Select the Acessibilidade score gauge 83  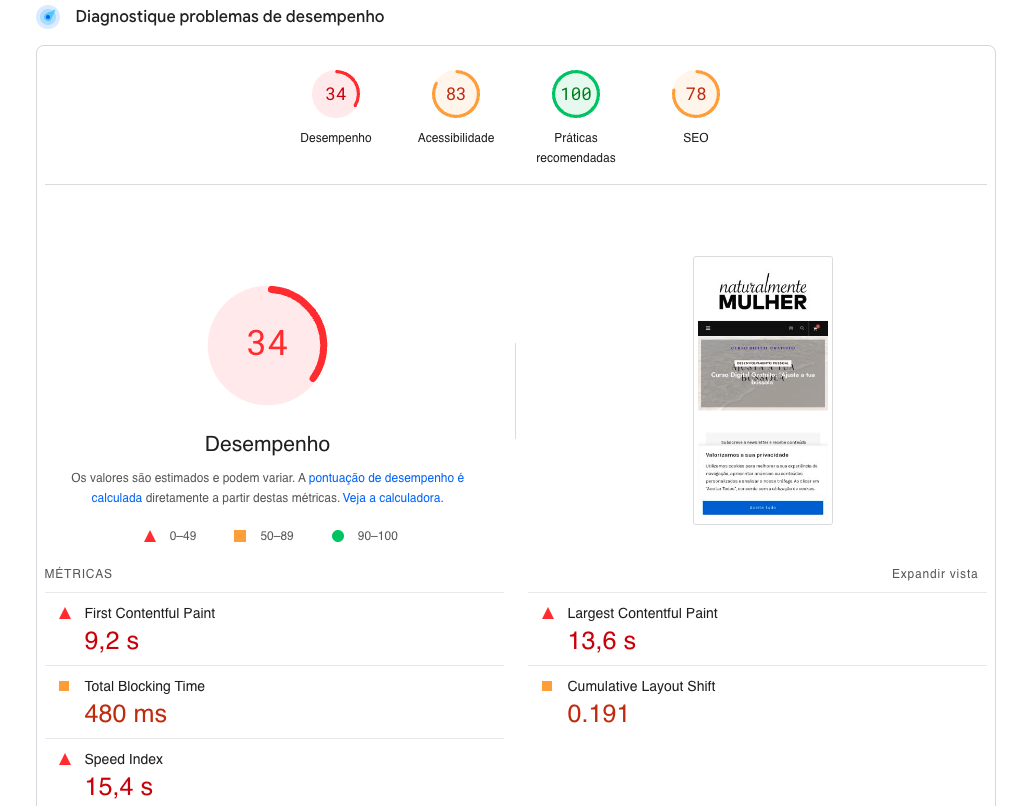point(456,94)
